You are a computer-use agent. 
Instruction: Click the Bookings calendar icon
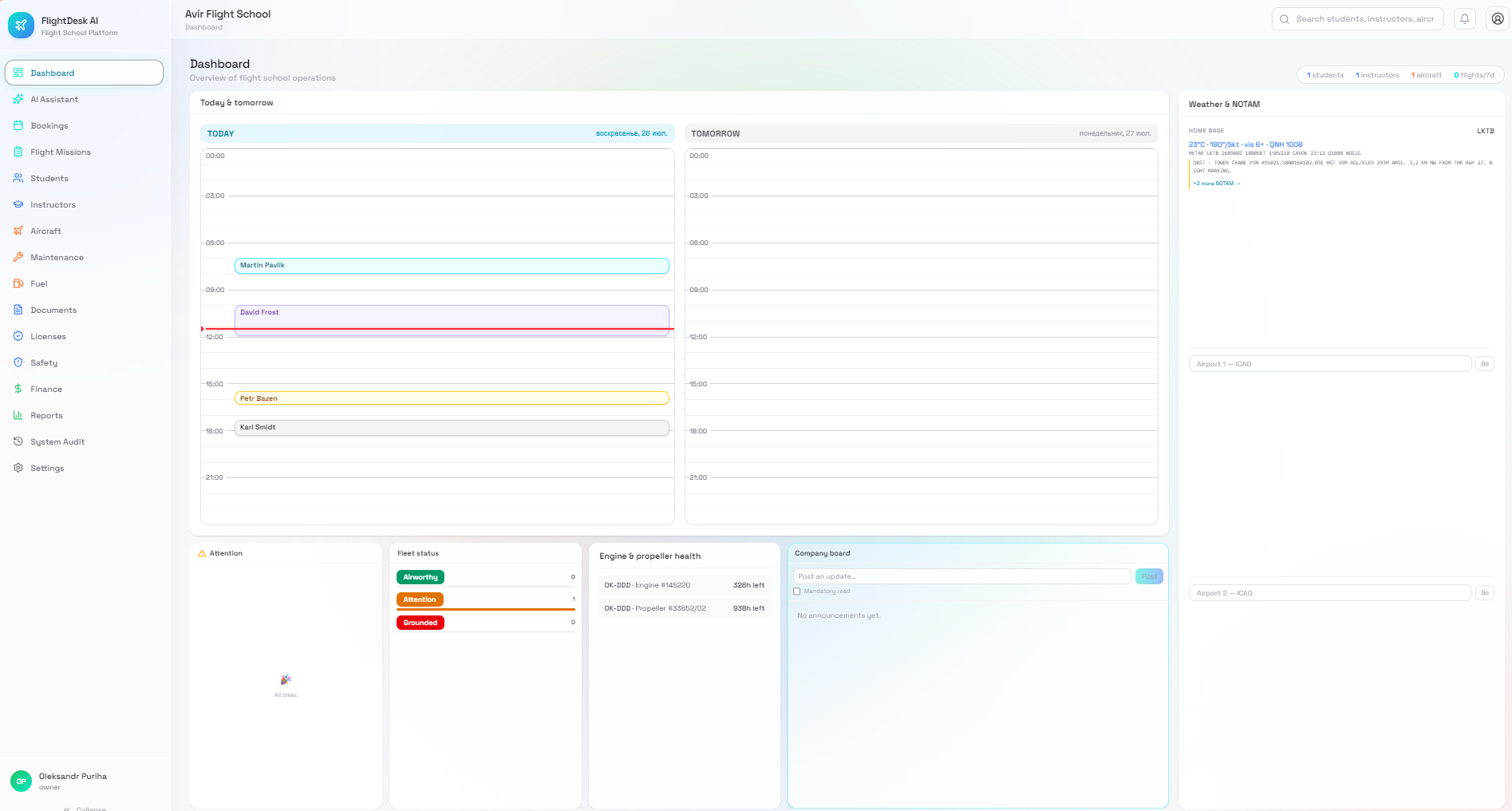click(x=18, y=125)
